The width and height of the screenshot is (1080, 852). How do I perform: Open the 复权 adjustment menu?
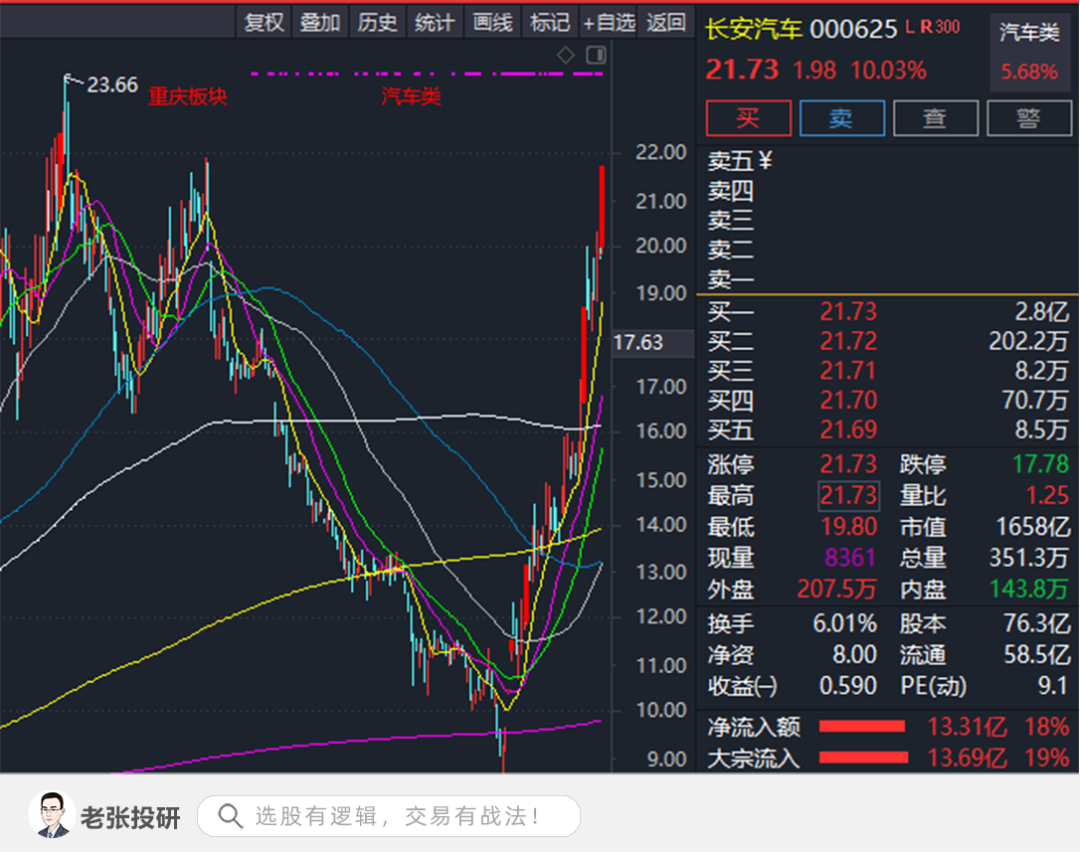click(264, 22)
